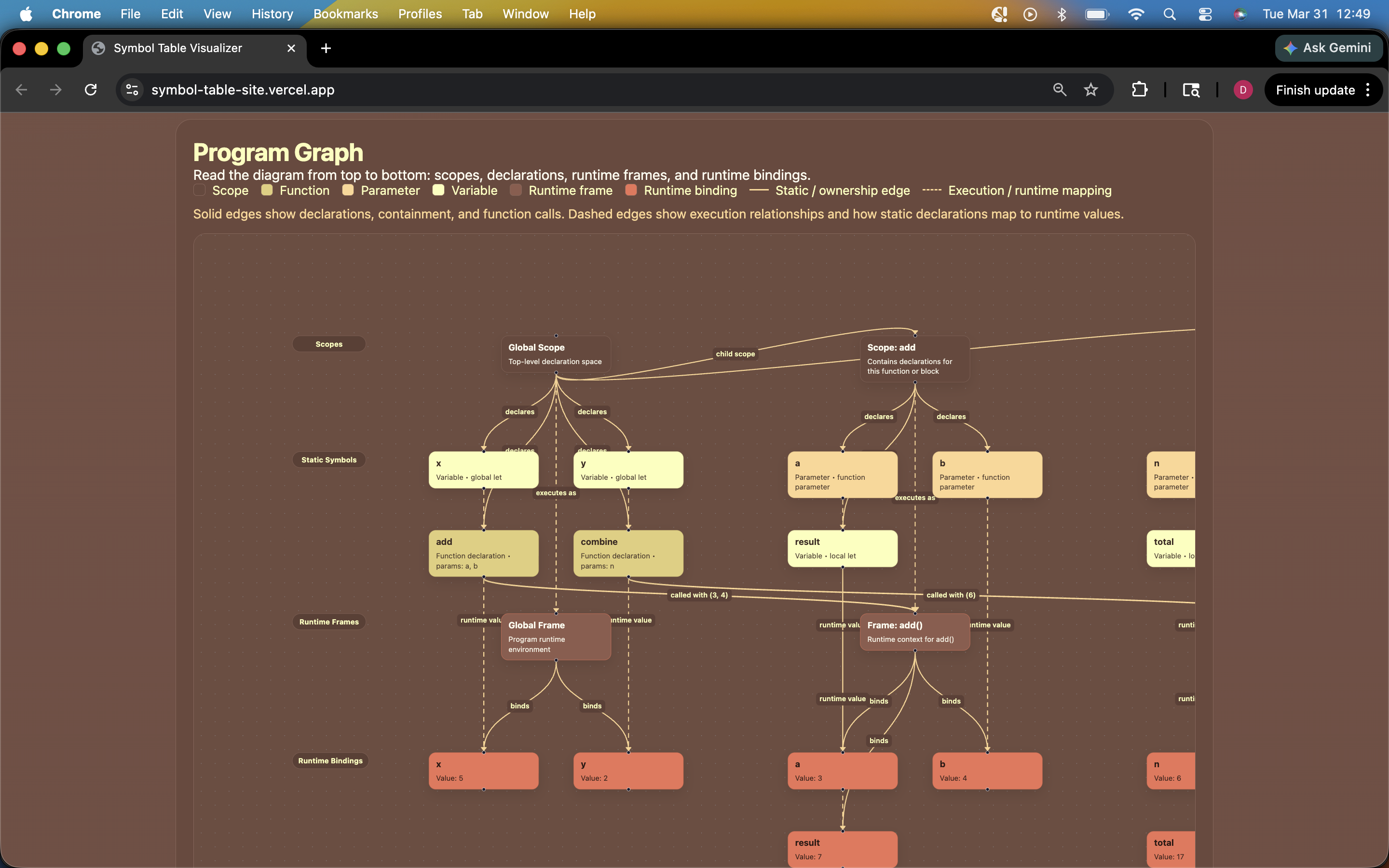Viewport: 1389px width, 868px height.
Task: Click the Static Symbols row label
Action: pos(329,459)
